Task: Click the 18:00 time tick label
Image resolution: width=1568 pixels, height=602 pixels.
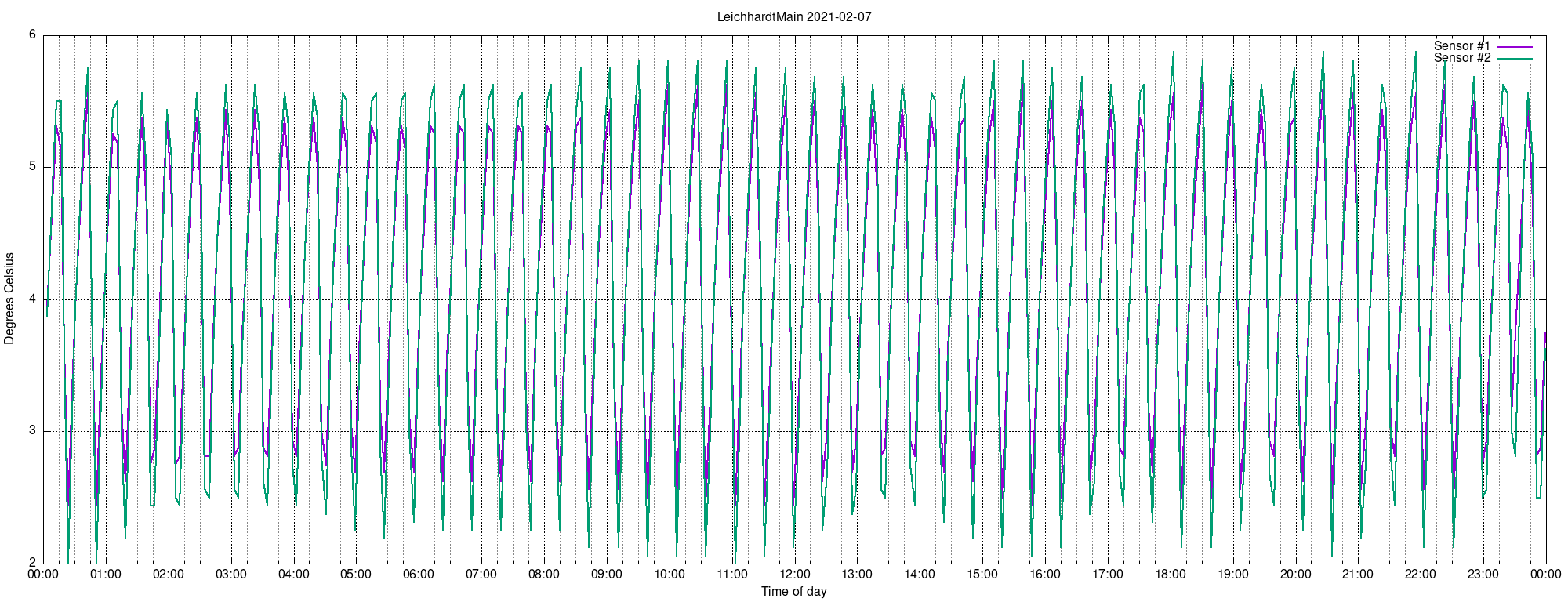Action: pyautogui.click(x=1171, y=575)
